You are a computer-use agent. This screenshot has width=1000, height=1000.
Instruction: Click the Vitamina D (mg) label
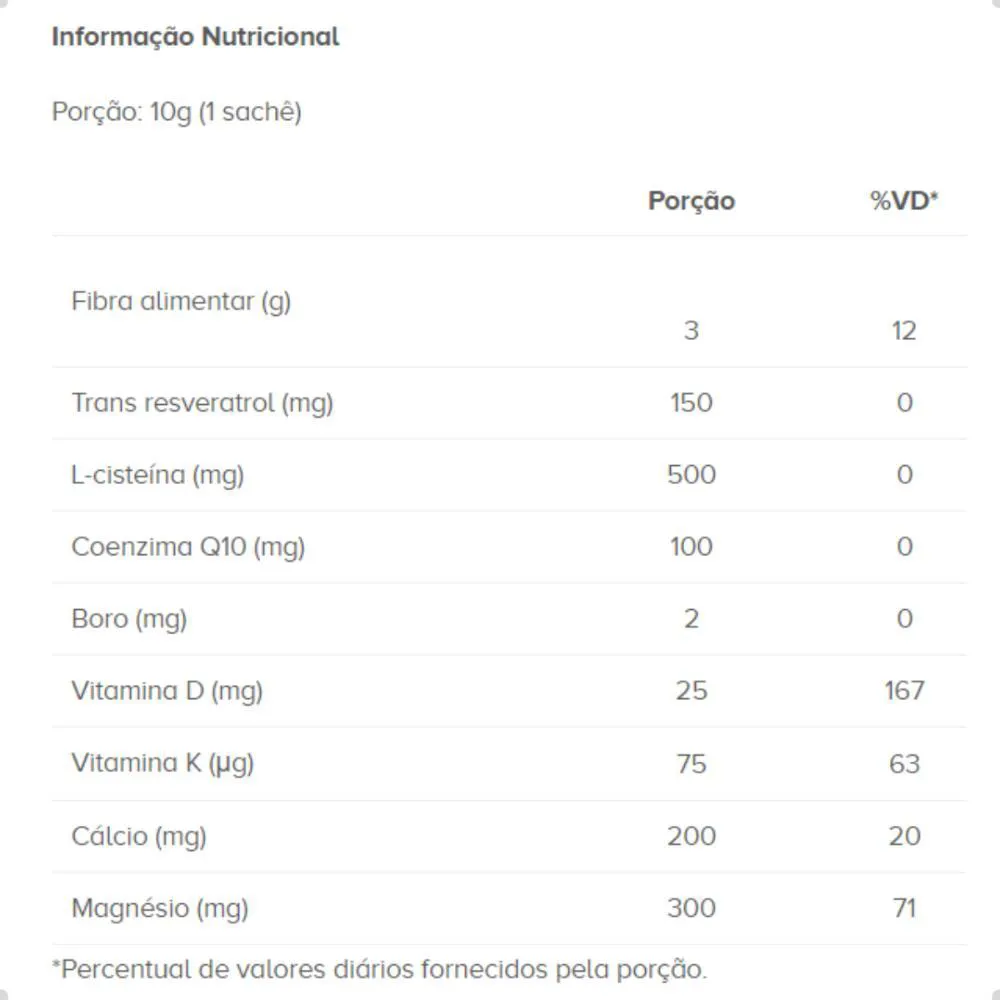point(167,692)
